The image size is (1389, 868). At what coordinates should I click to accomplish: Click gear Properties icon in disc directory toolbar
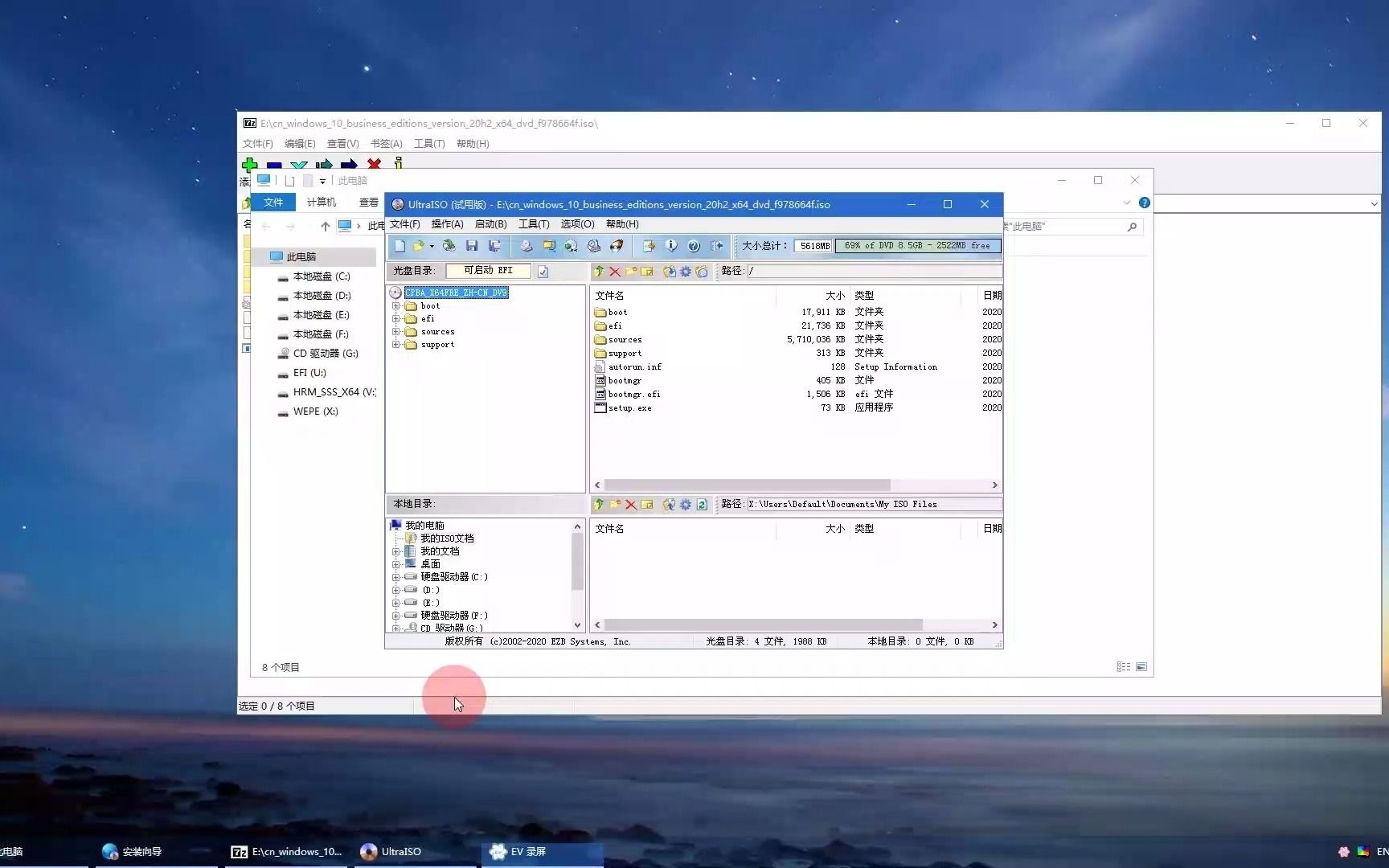(x=686, y=272)
